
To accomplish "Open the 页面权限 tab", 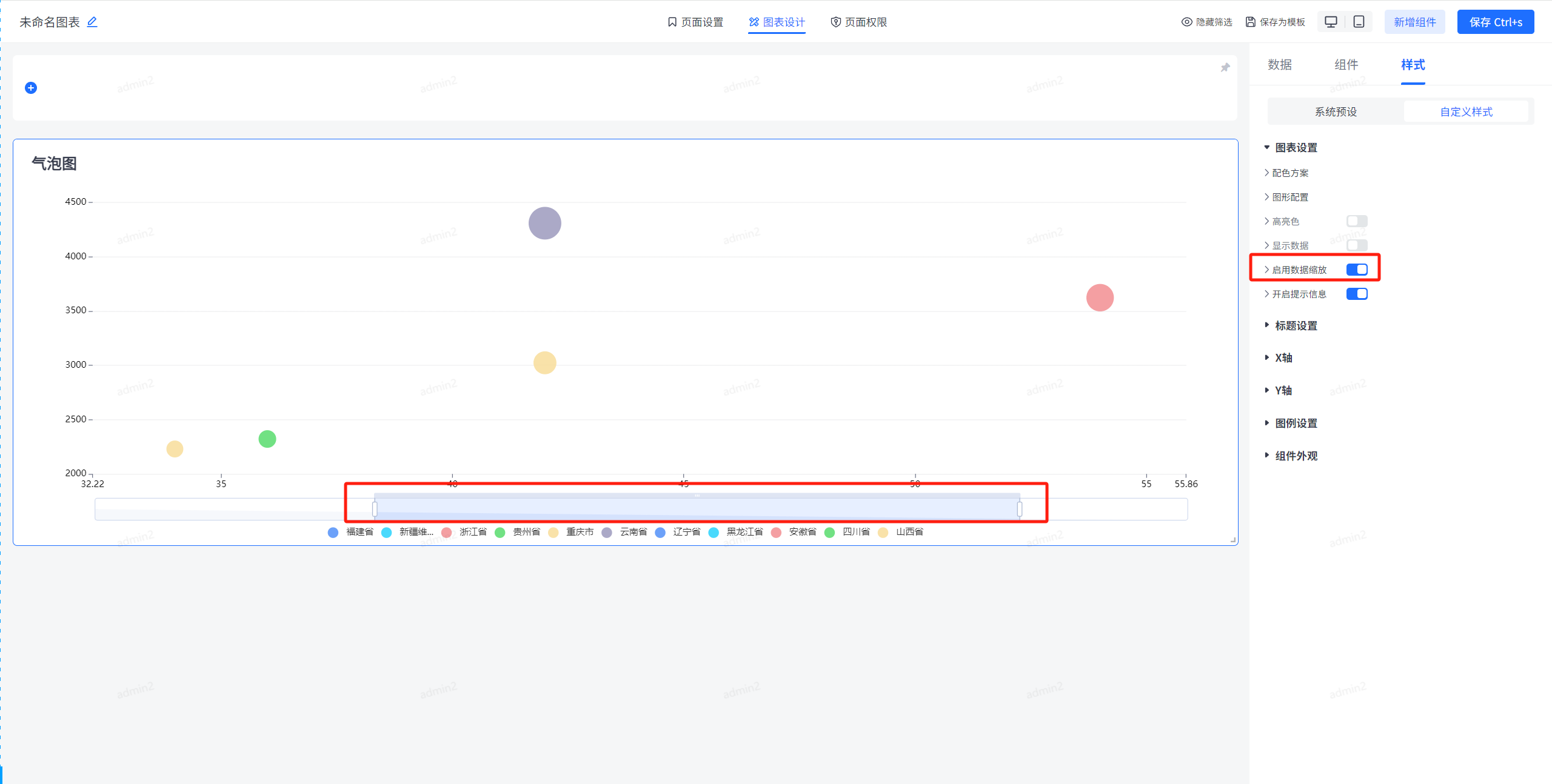I will pos(858,22).
